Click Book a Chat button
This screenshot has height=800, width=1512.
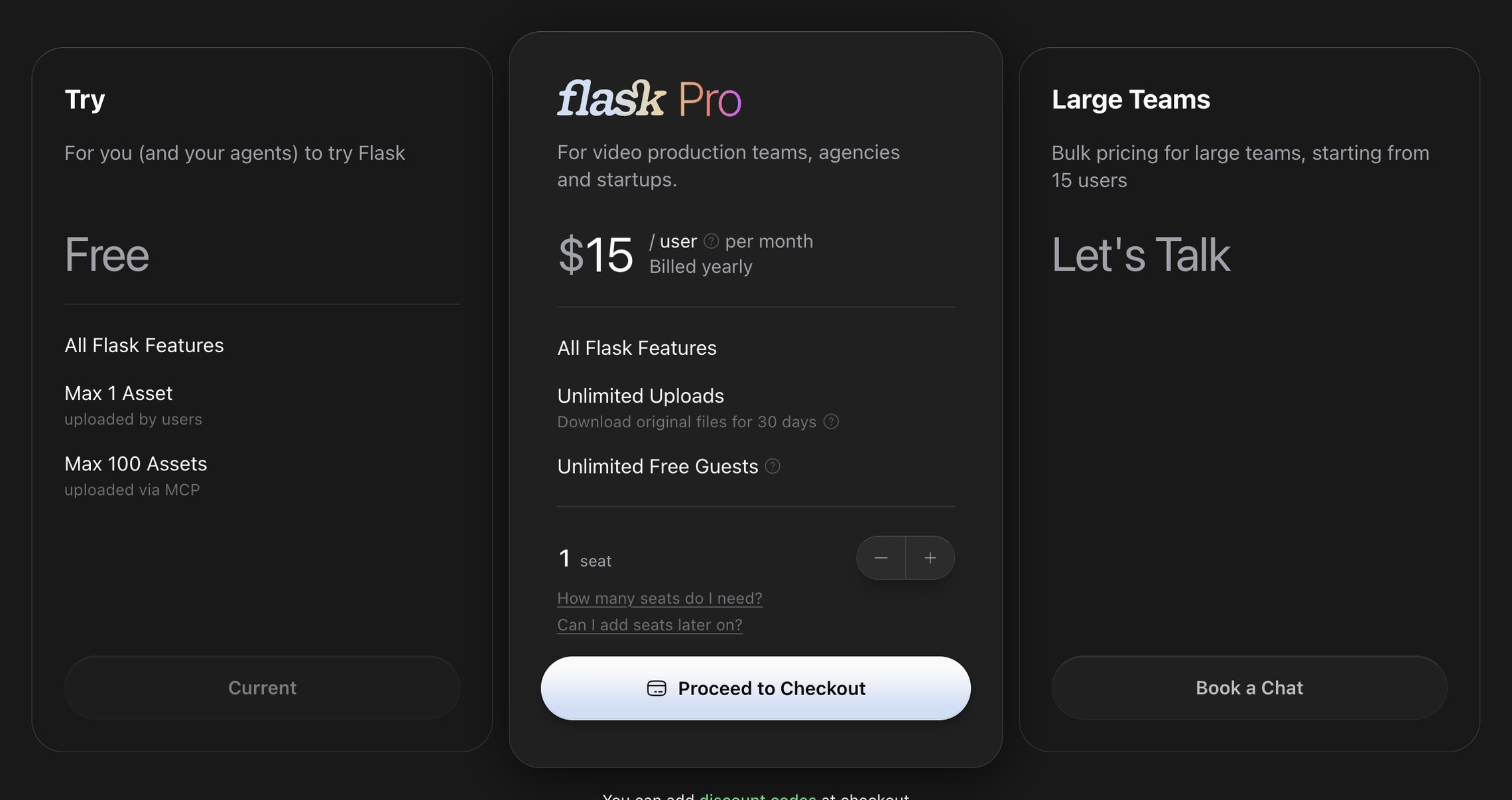click(x=1249, y=688)
